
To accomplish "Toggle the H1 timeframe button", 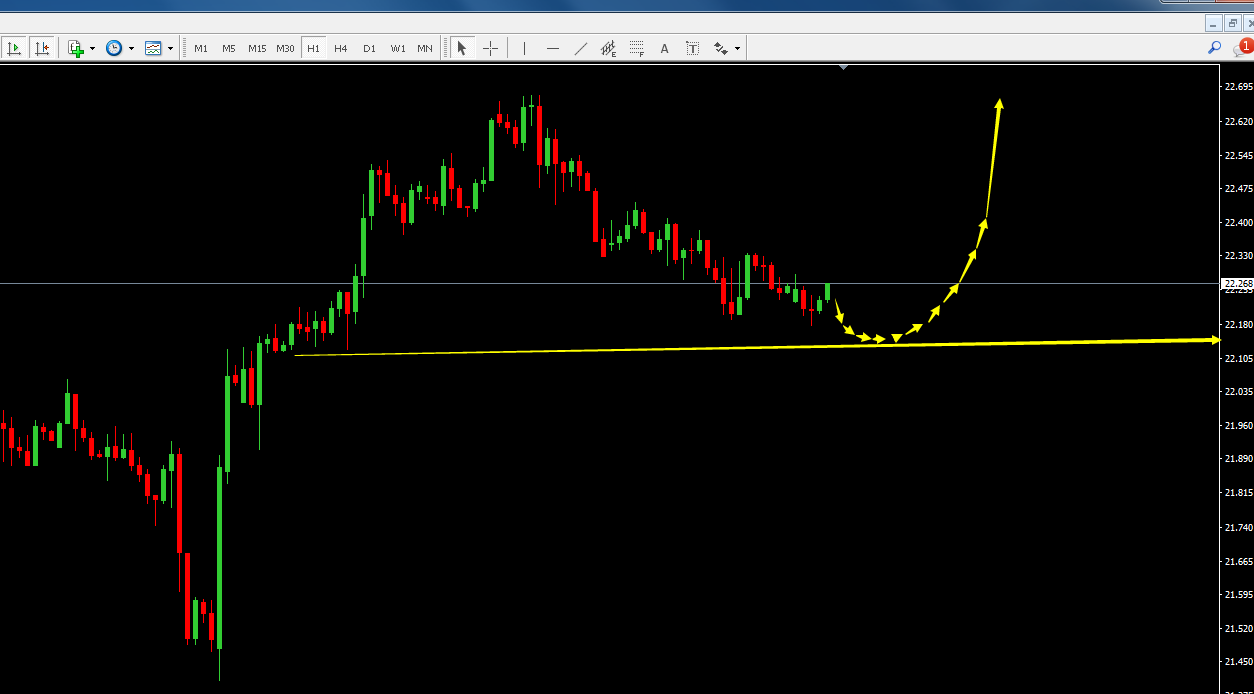I will pyautogui.click(x=313, y=48).
